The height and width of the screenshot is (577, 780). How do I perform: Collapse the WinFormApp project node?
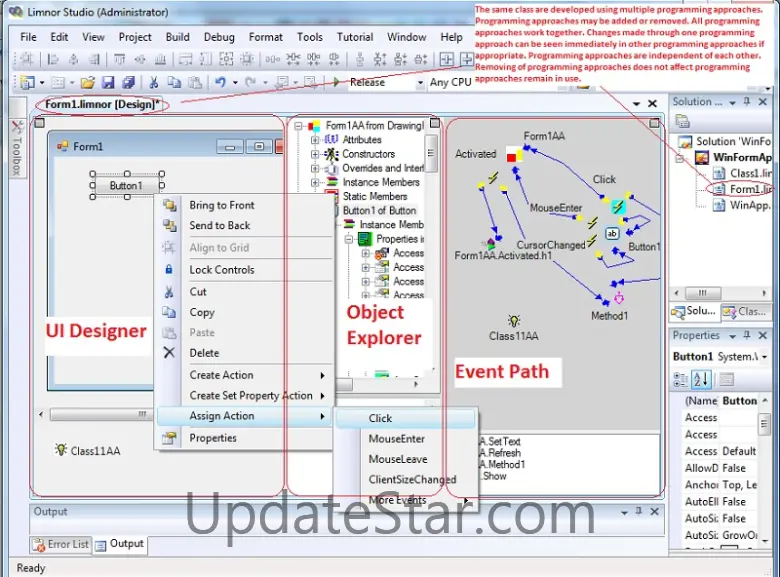click(680, 159)
